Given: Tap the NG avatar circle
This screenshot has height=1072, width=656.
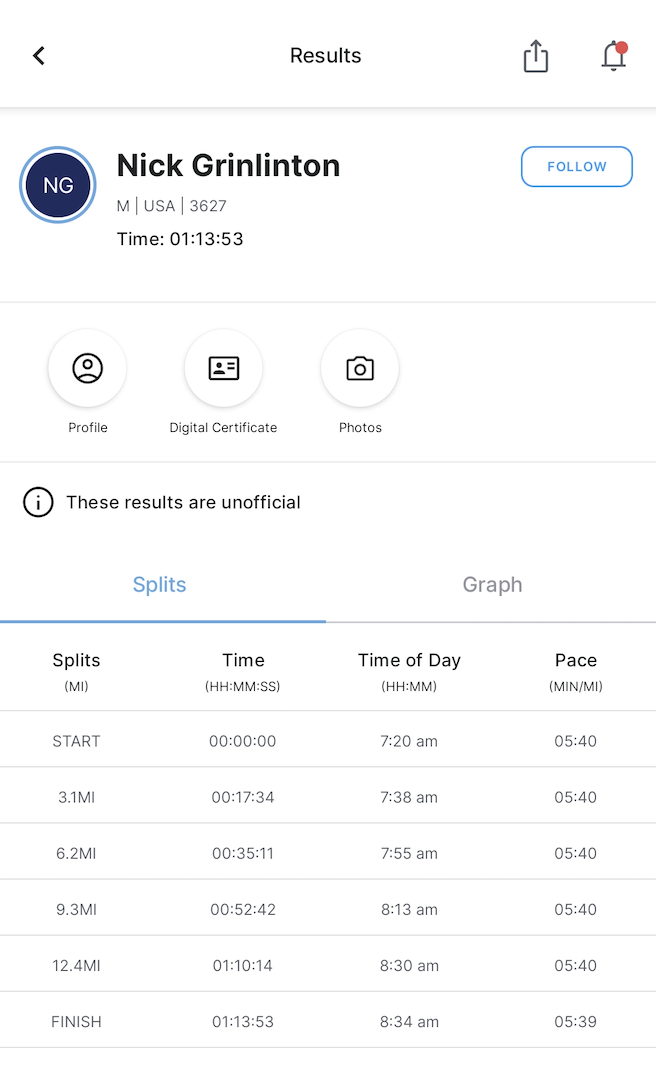Looking at the screenshot, I should [x=58, y=185].
